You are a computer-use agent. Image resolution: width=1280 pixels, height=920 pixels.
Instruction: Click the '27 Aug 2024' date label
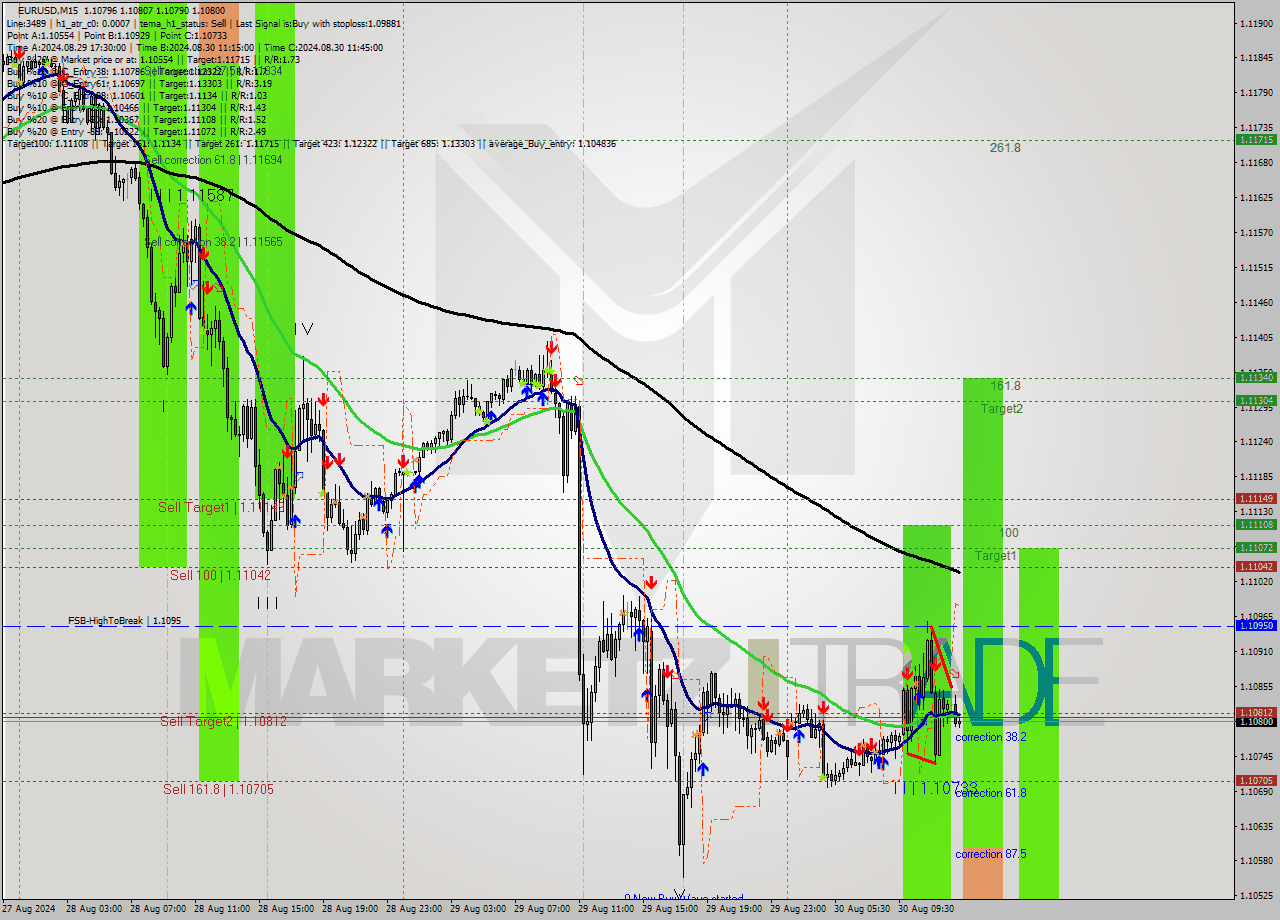(x=29, y=909)
